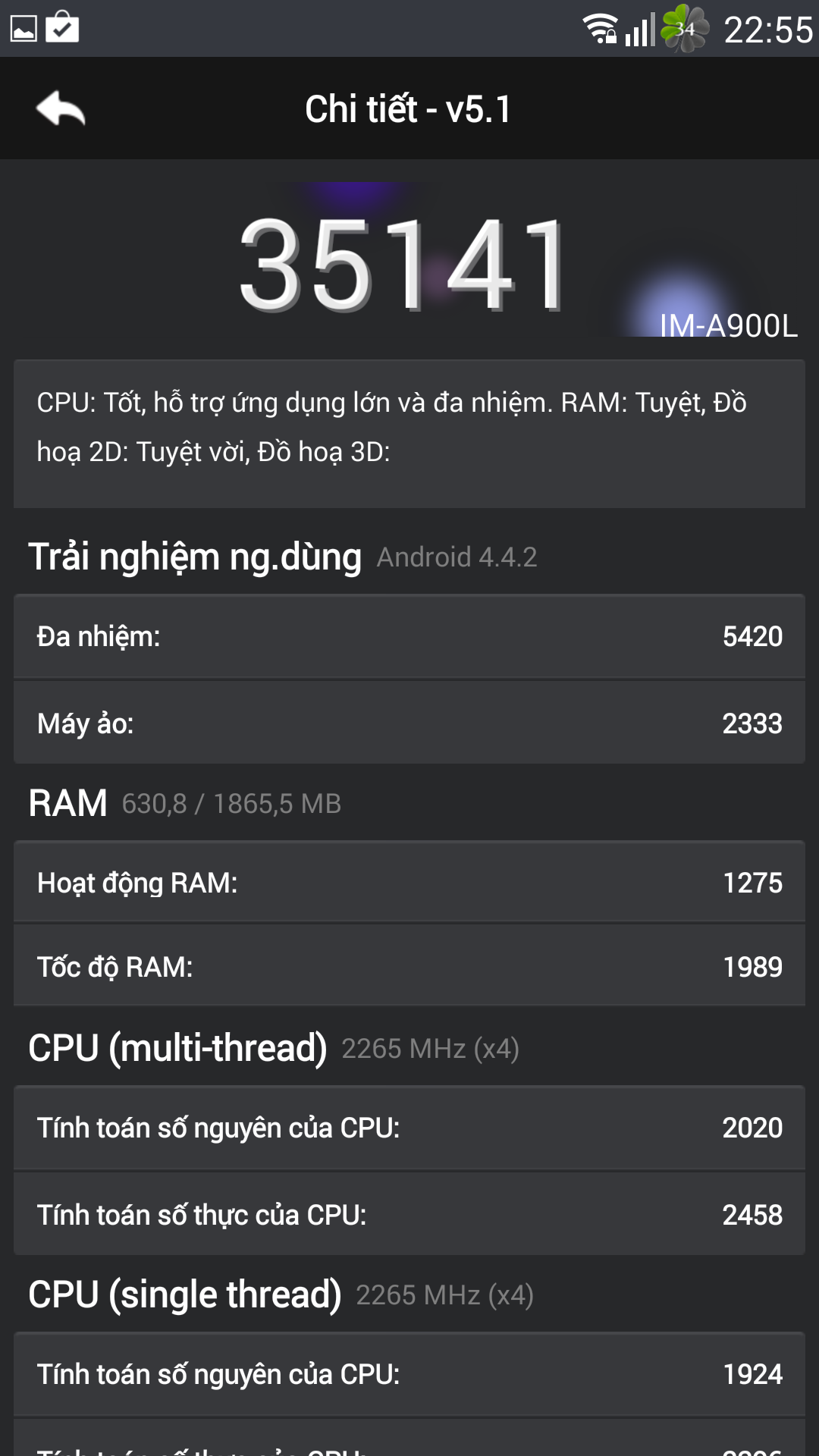The image size is (819, 1456).
Task: Tap the checkmark bag notification icon
Action: [62, 27]
